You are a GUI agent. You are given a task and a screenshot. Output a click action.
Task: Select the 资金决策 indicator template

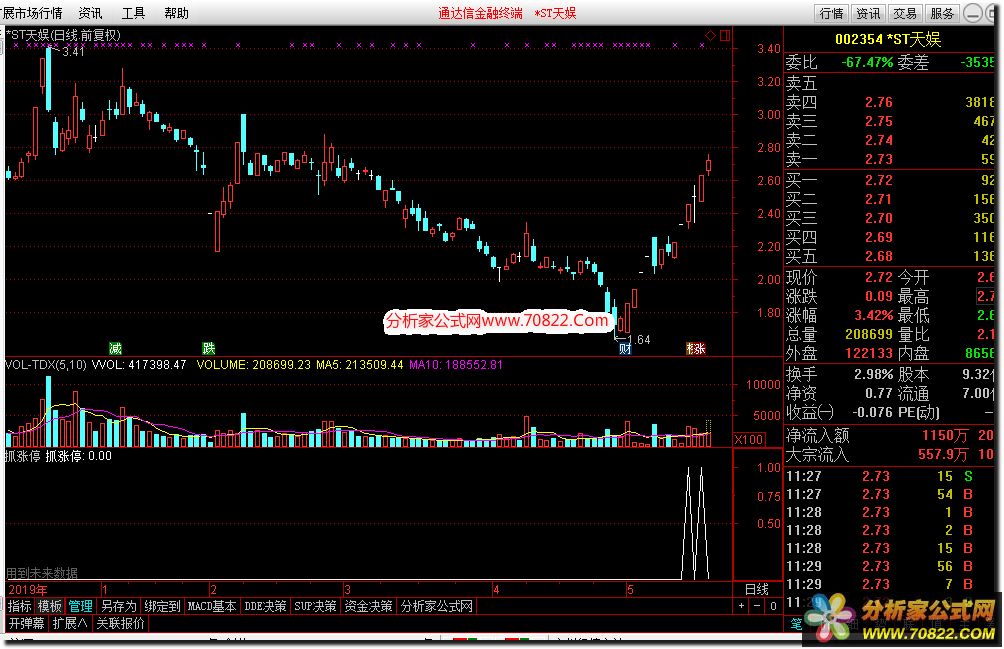pyautogui.click(x=368, y=606)
